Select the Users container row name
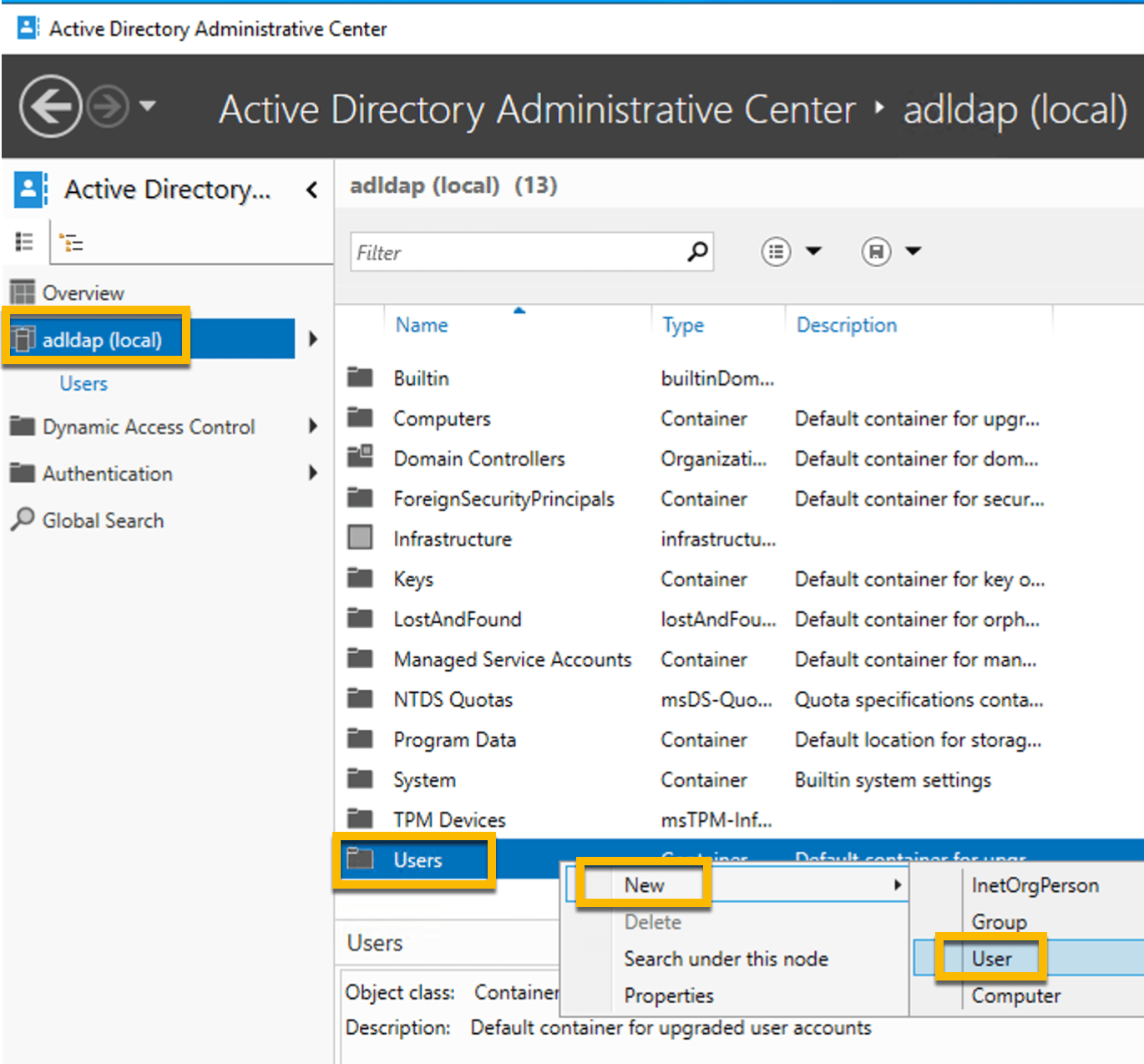 pos(418,860)
